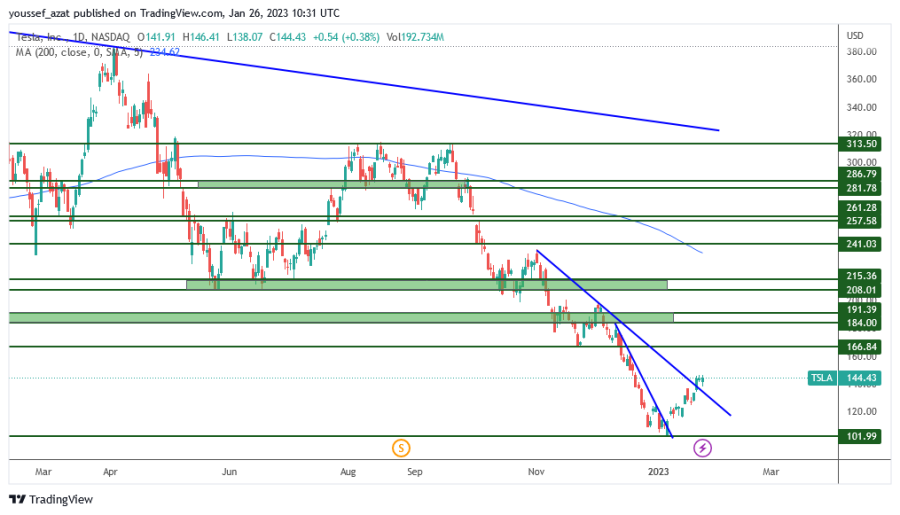
Task: Select the 166.84 price level label
Action: tap(862, 347)
